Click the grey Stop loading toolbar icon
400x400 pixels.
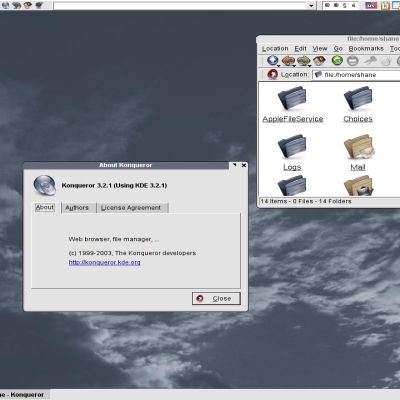click(x=353, y=61)
